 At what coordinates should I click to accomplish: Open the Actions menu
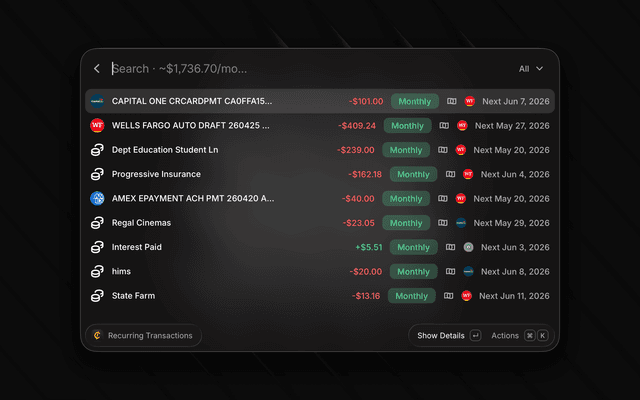pyautogui.click(x=505, y=336)
